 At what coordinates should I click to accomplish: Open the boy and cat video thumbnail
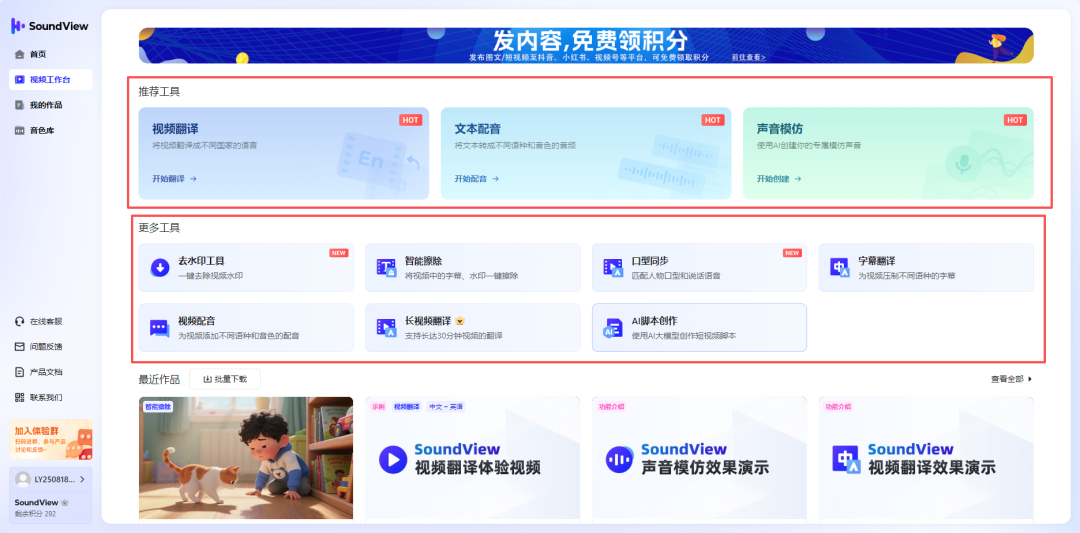tap(246, 458)
